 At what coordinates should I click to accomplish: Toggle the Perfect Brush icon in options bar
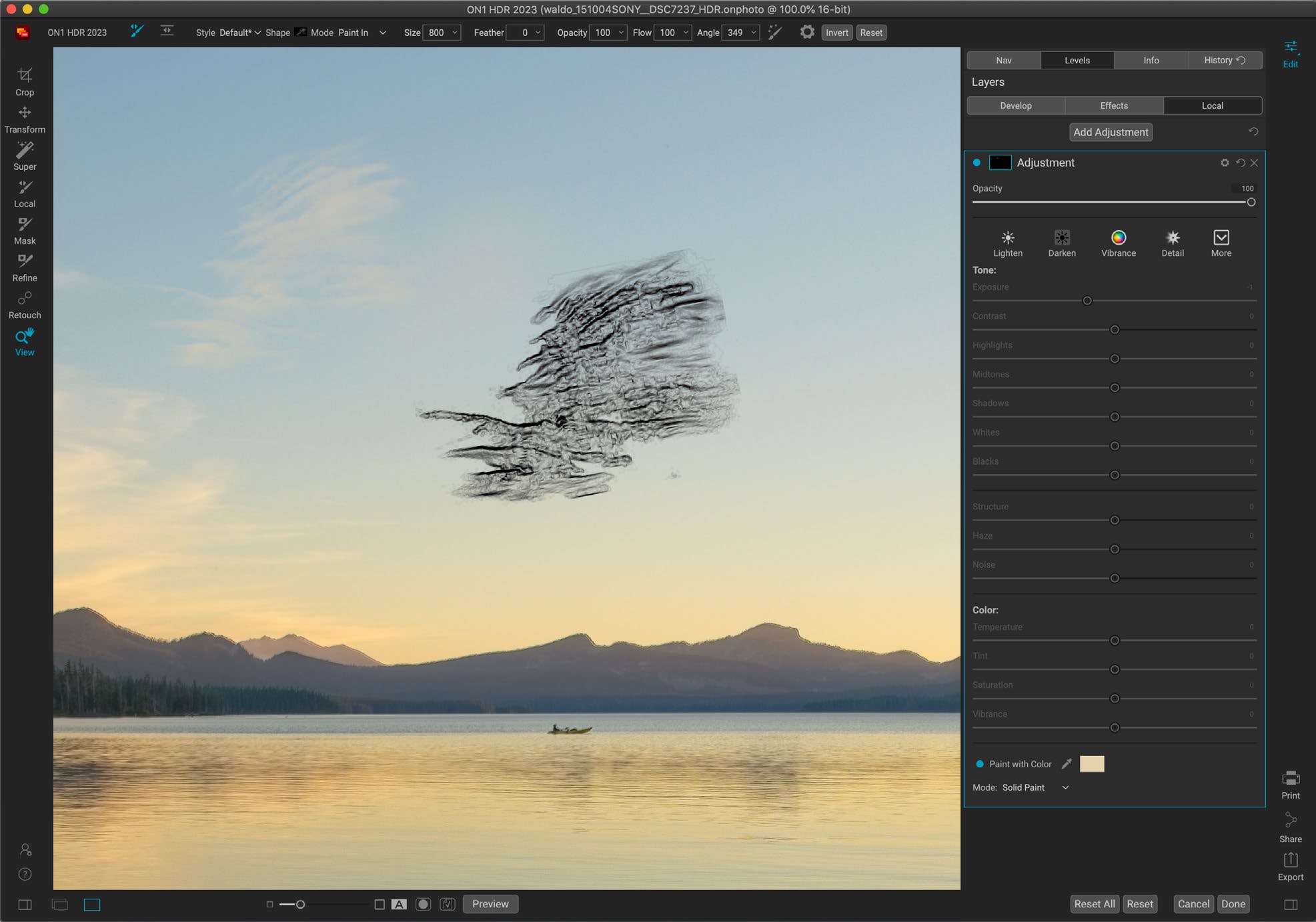click(x=774, y=32)
